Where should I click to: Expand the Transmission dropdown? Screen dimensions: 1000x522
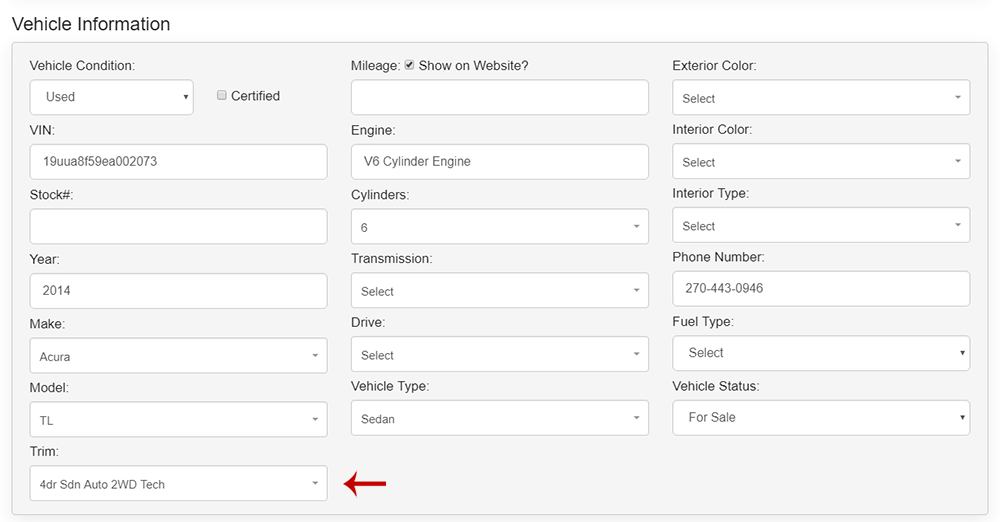499,291
